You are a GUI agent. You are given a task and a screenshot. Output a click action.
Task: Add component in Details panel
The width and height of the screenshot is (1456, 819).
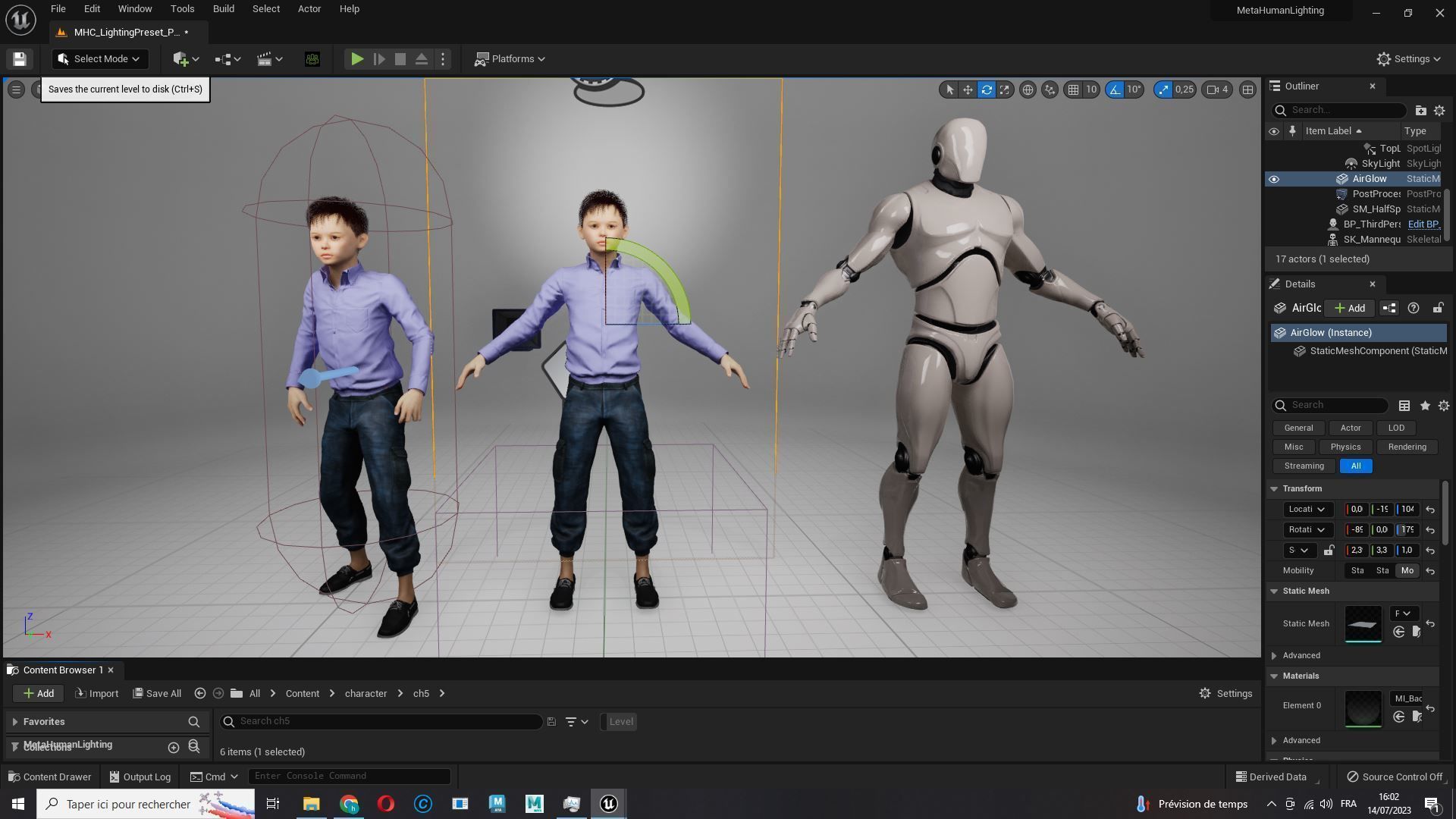[1350, 308]
